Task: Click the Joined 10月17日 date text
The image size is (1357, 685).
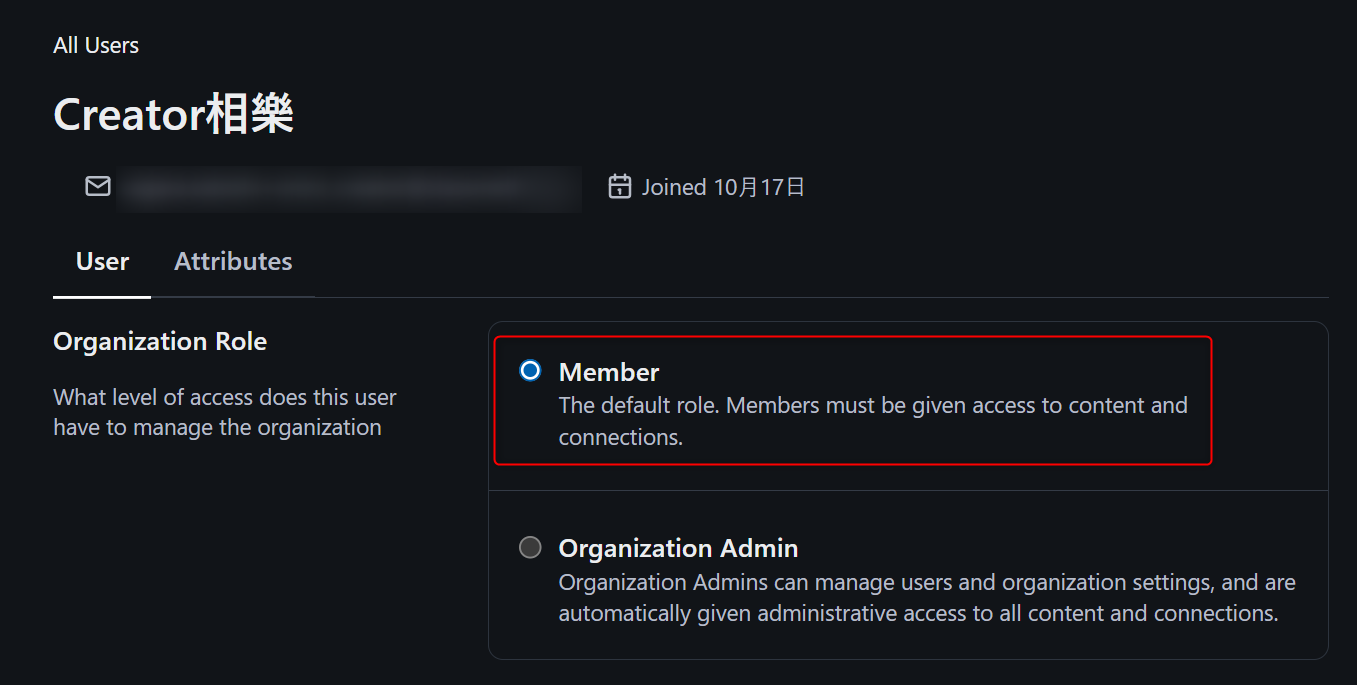Action: (723, 187)
